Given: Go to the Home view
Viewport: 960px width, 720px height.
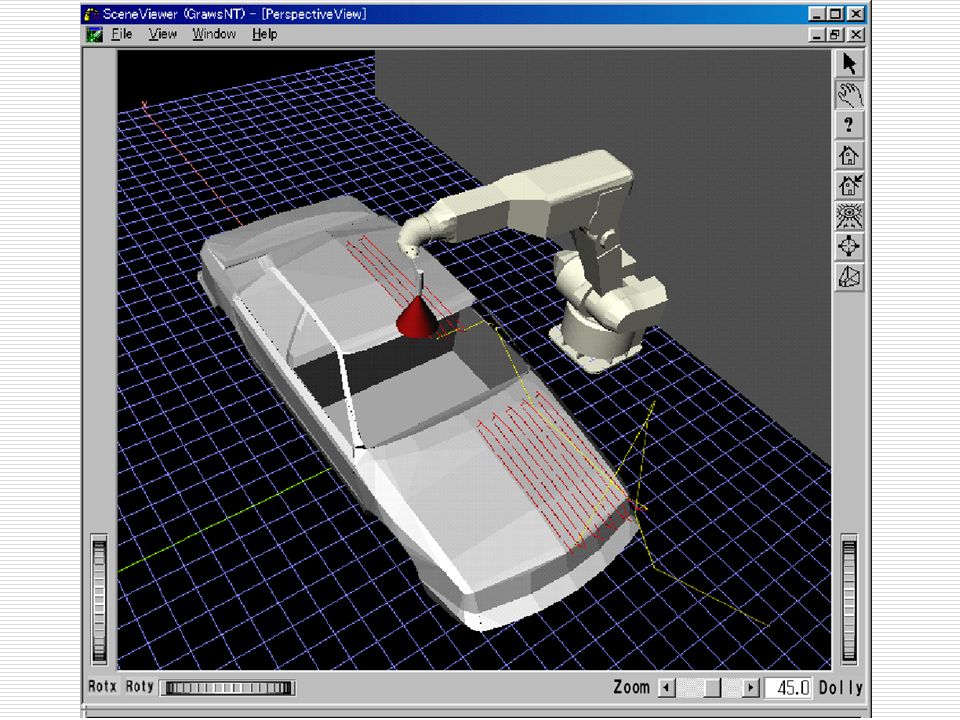Looking at the screenshot, I should (x=849, y=156).
